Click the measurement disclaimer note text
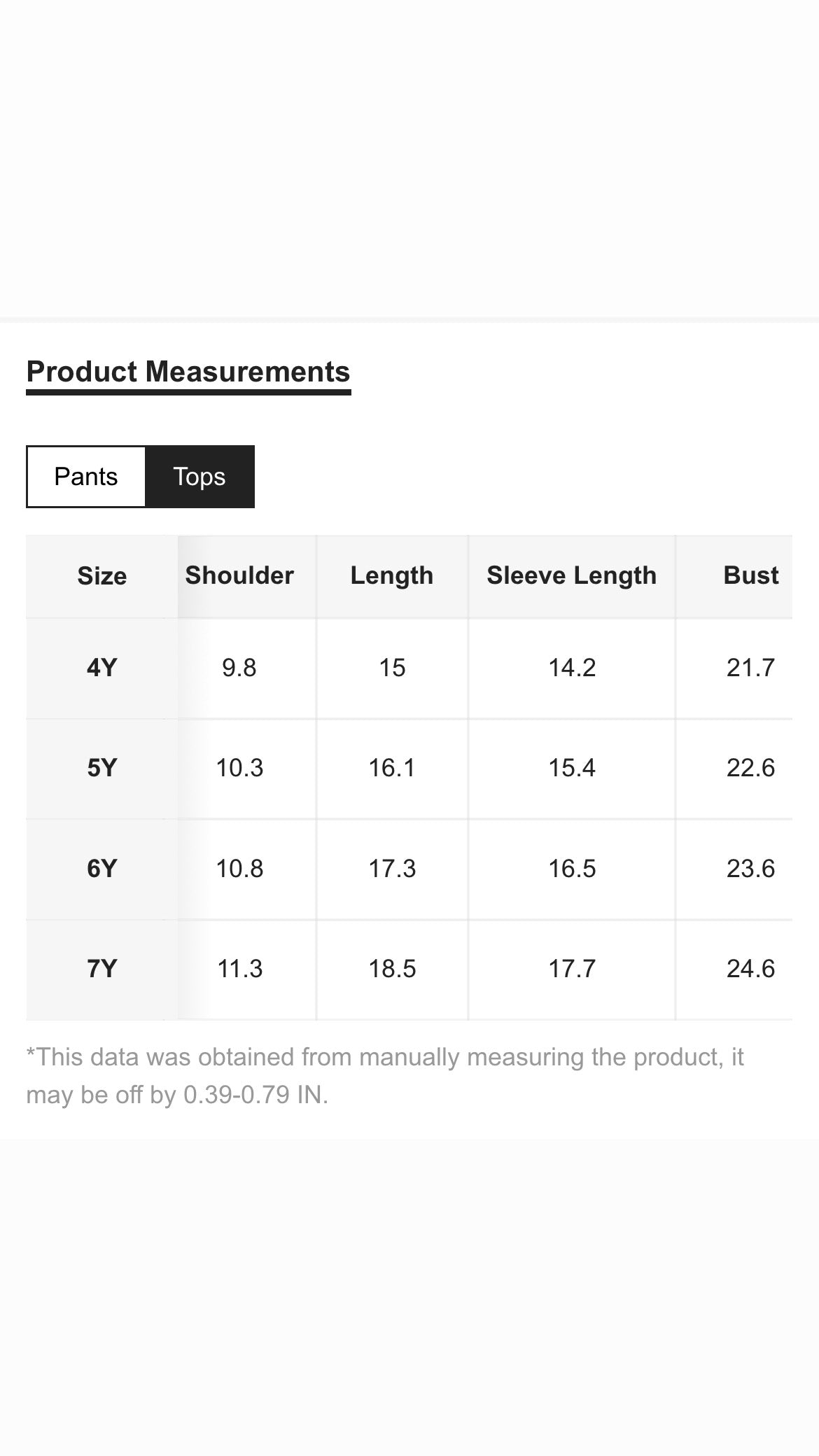Image resolution: width=819 pixels, height=1456 pixels. (385, 1075)
